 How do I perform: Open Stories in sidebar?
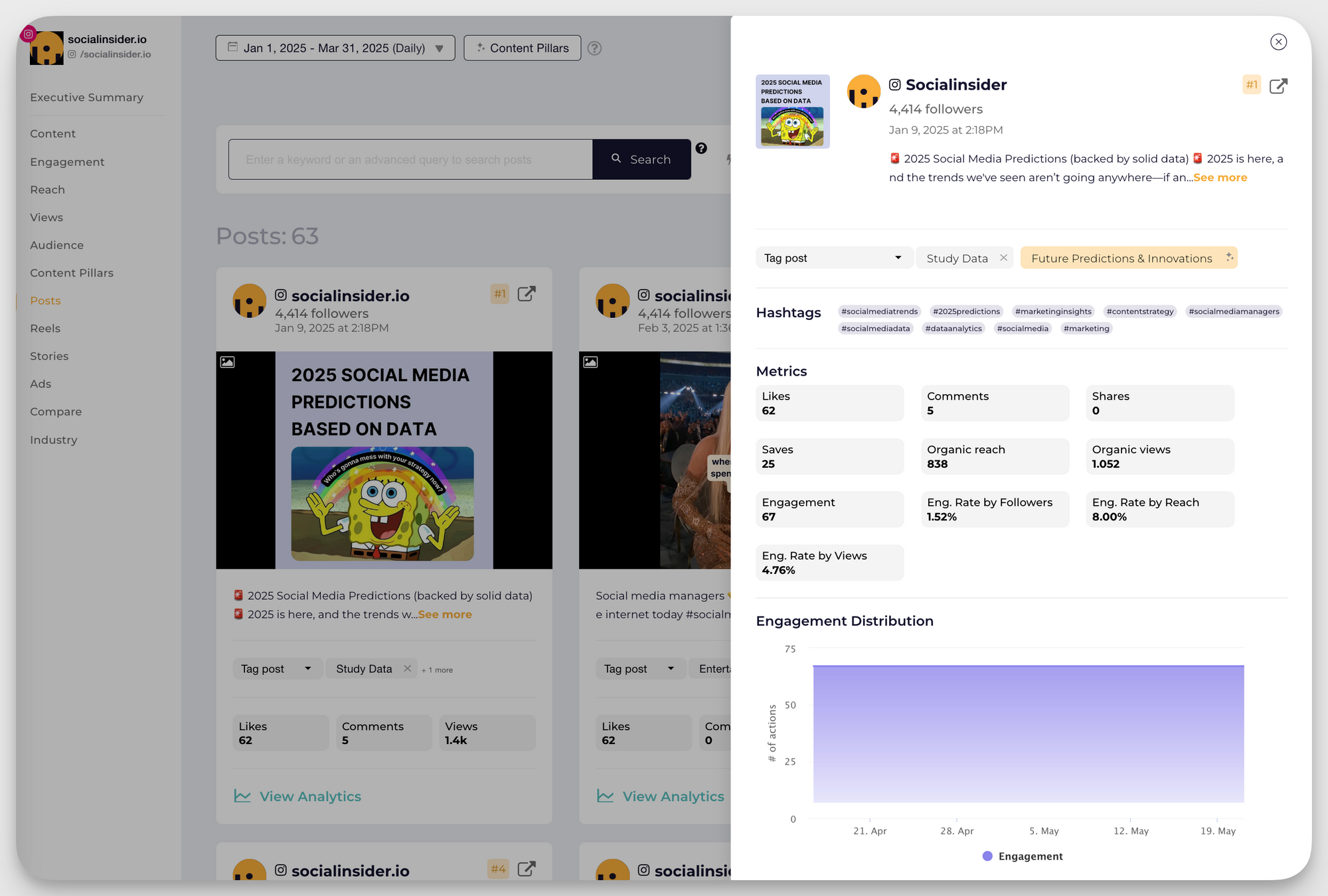(49, 356)
